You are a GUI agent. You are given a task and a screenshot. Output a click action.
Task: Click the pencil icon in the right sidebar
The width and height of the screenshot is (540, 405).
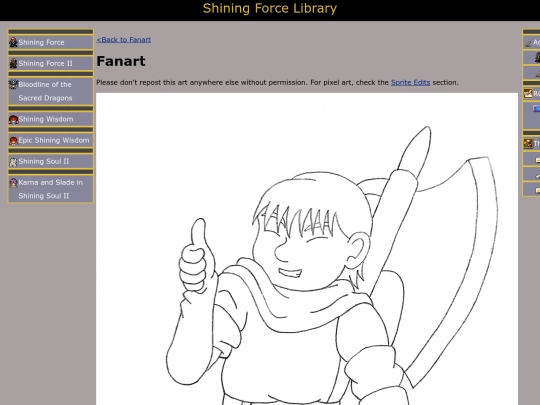click(528, 43)
